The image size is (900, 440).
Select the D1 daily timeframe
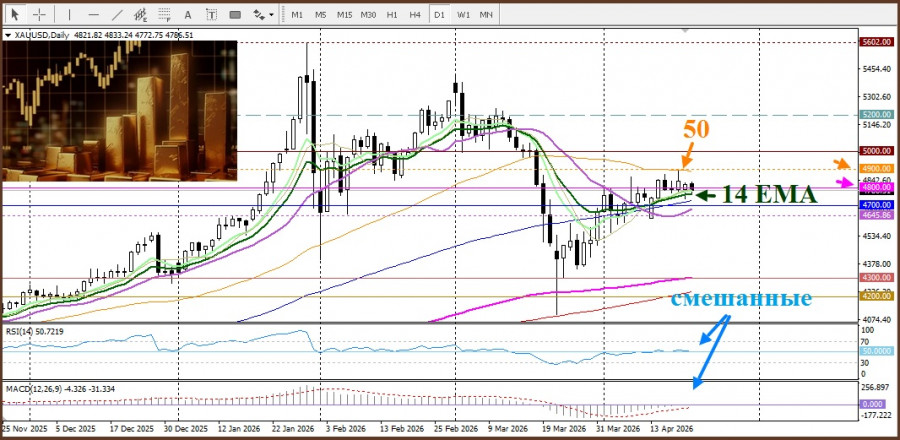(x=439, y=15)
